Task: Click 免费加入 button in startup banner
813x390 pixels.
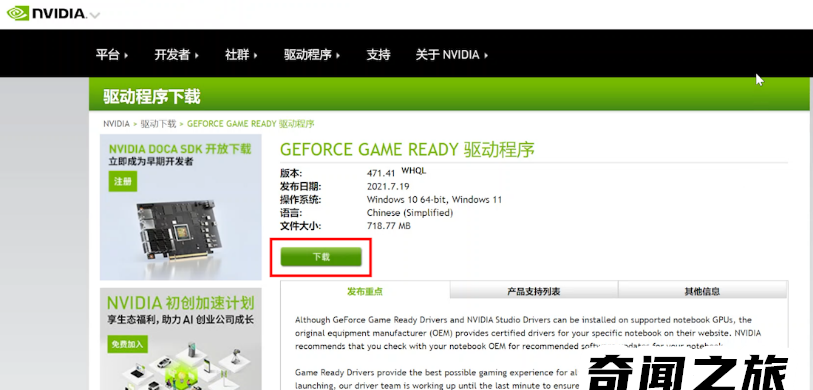Action: [x=128, y=344]
